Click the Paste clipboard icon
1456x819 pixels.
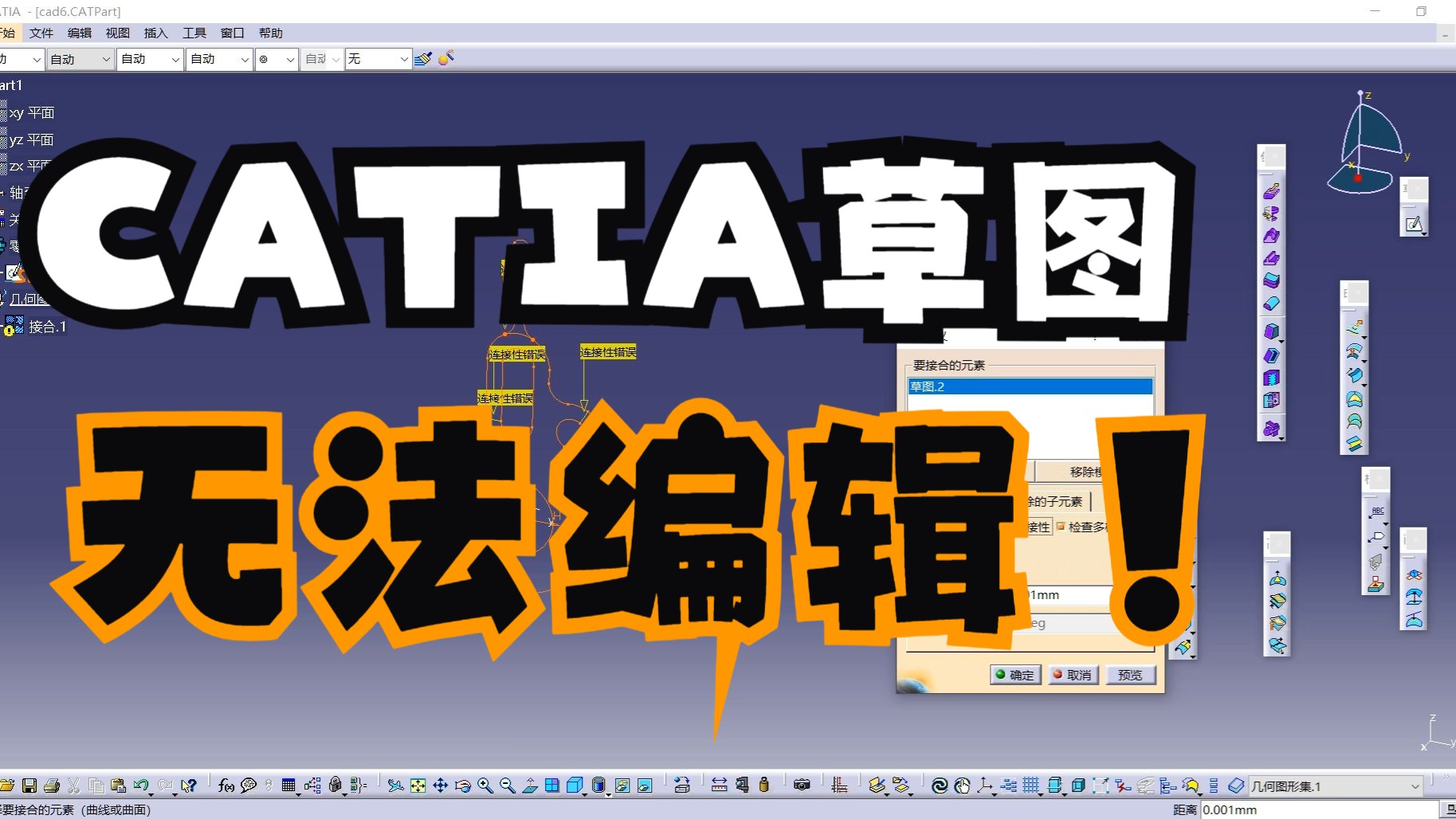118,786
